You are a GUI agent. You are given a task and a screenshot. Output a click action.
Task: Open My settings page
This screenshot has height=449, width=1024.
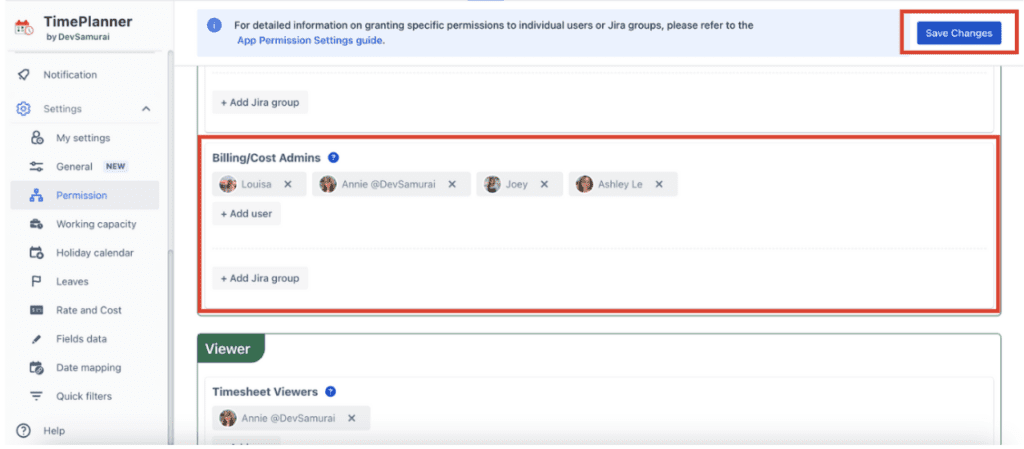(x=85, y=138)
